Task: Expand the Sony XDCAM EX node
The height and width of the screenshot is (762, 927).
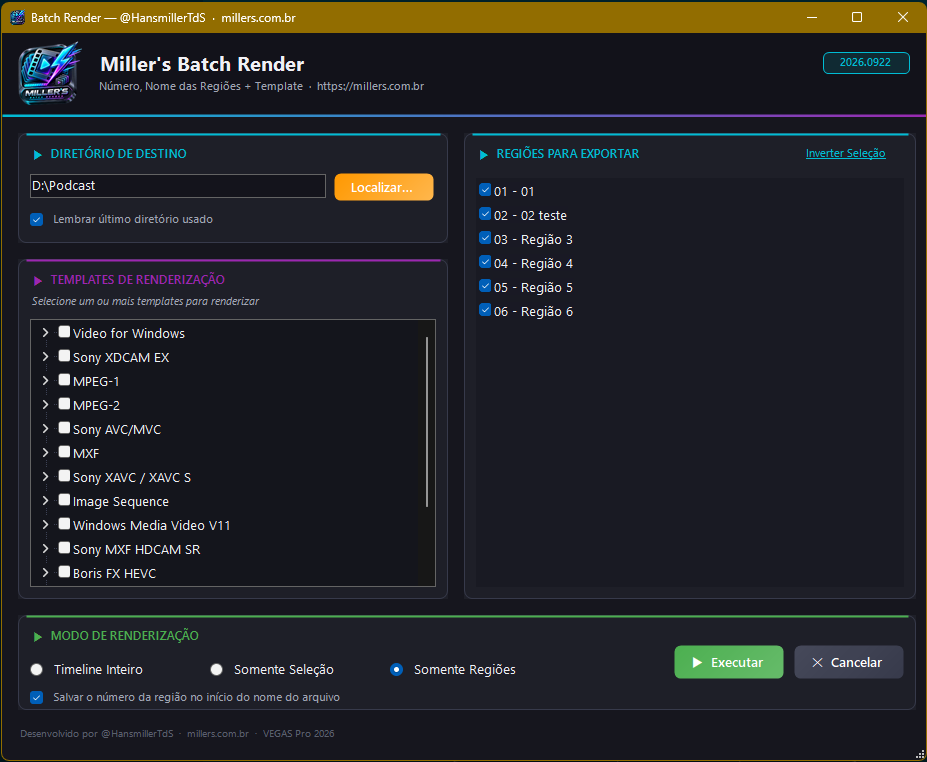Action: (46, 357)
